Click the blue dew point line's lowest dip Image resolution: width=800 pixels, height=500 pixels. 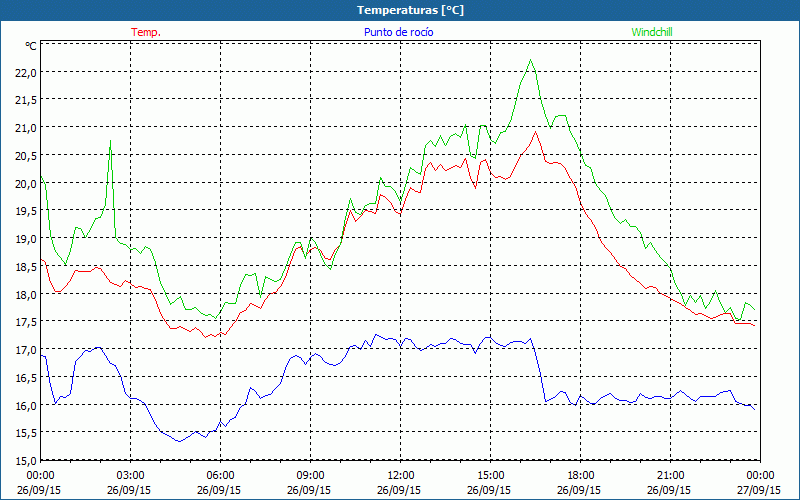(178, 441)
